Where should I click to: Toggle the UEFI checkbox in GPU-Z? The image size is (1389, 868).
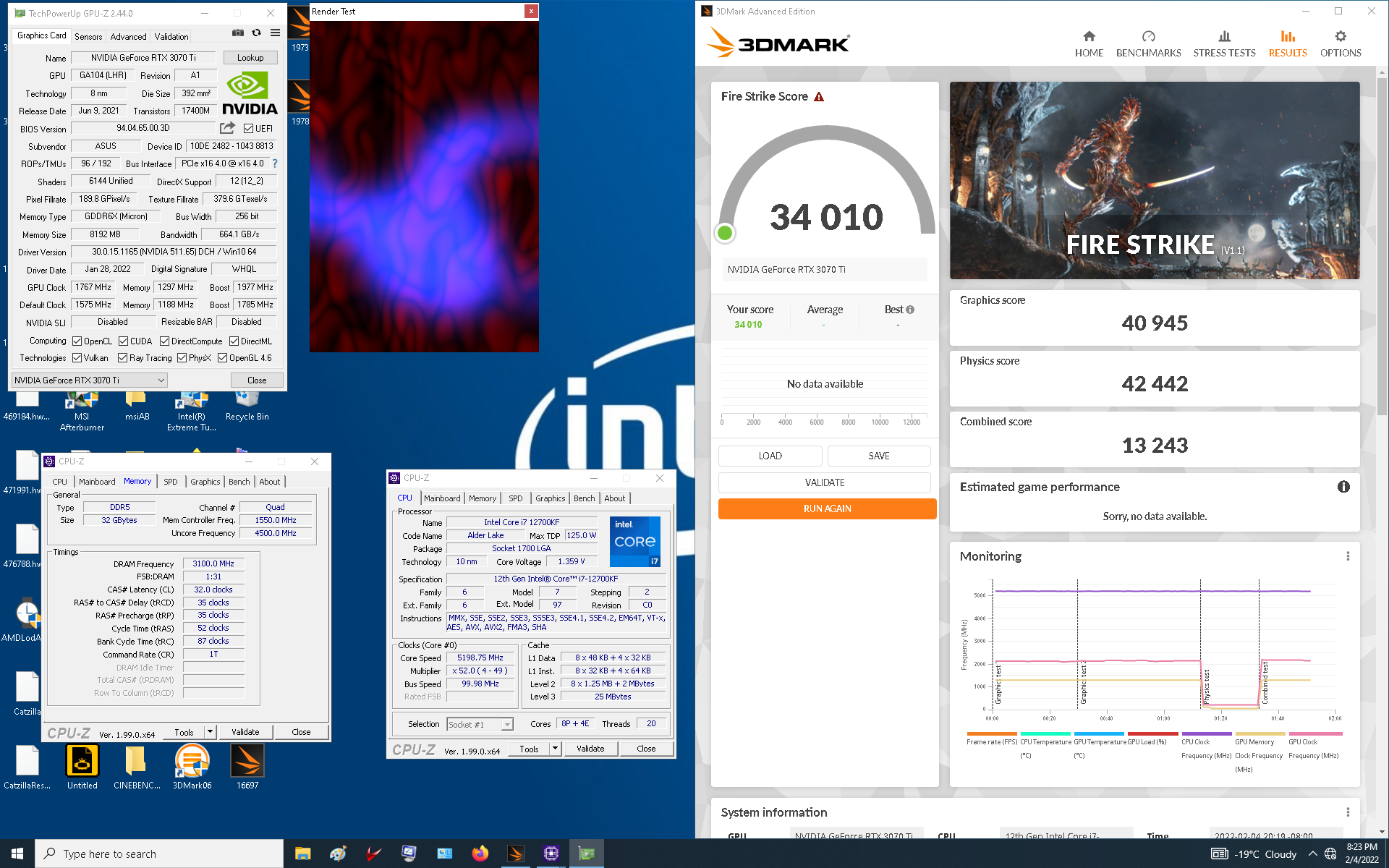248,129
